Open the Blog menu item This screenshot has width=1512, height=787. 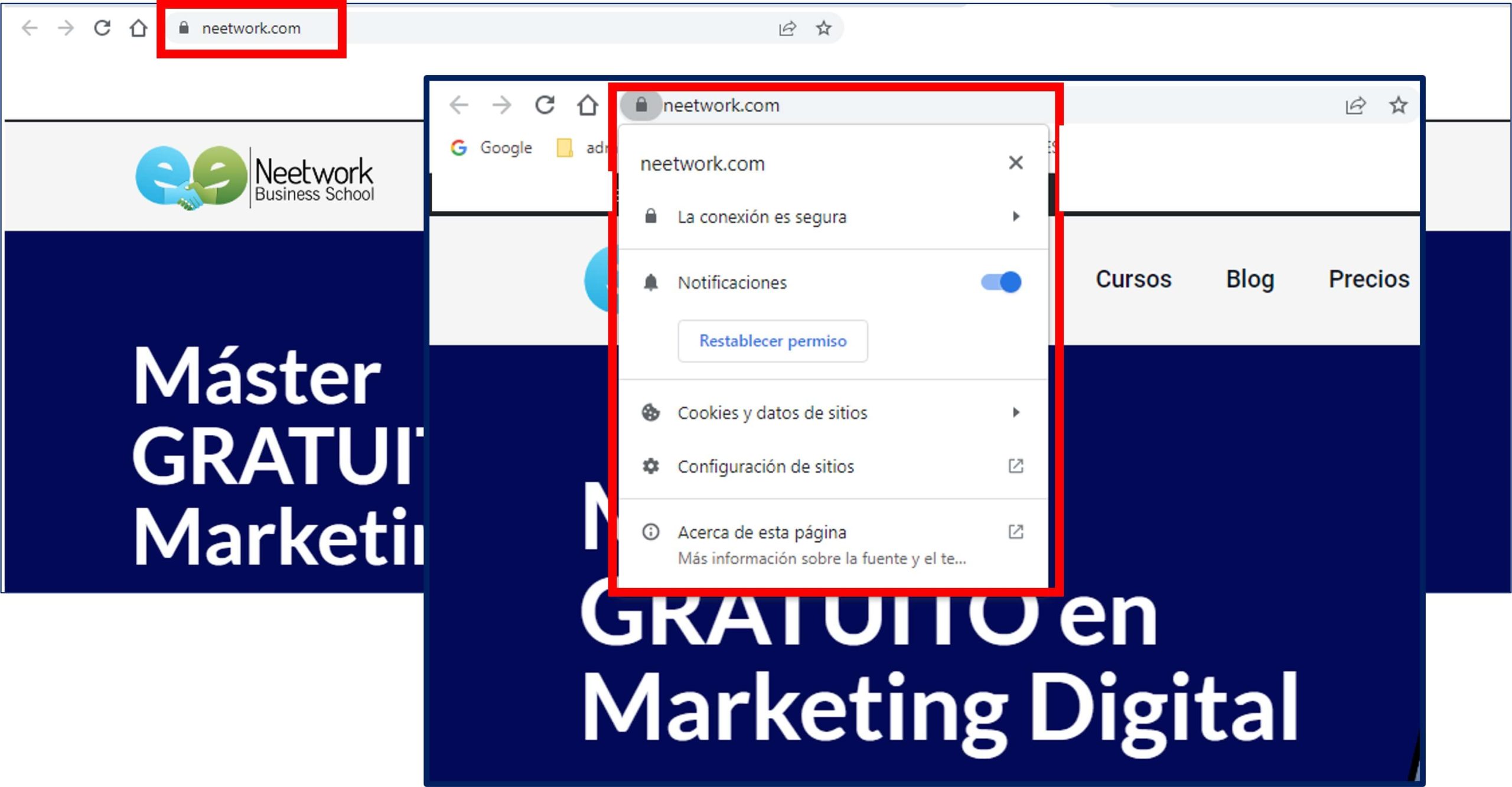pyautogui.click(x=1250, y=279)
